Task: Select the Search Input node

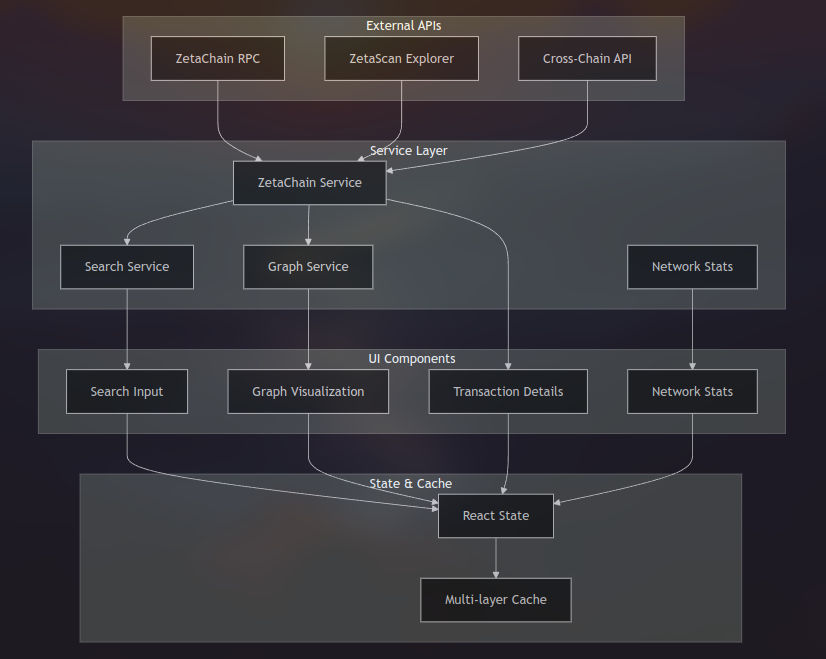Action: pos(127,391)
